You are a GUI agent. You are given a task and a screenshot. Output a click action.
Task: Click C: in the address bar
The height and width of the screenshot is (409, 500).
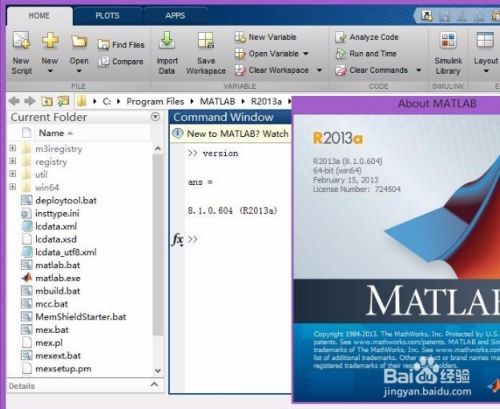(107, 101)
